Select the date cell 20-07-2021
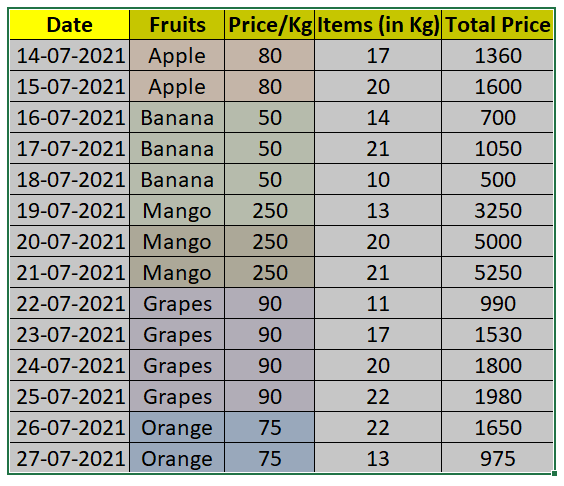Image resolution: width=564 pixels, height=486 pixels. coord(69,241)
